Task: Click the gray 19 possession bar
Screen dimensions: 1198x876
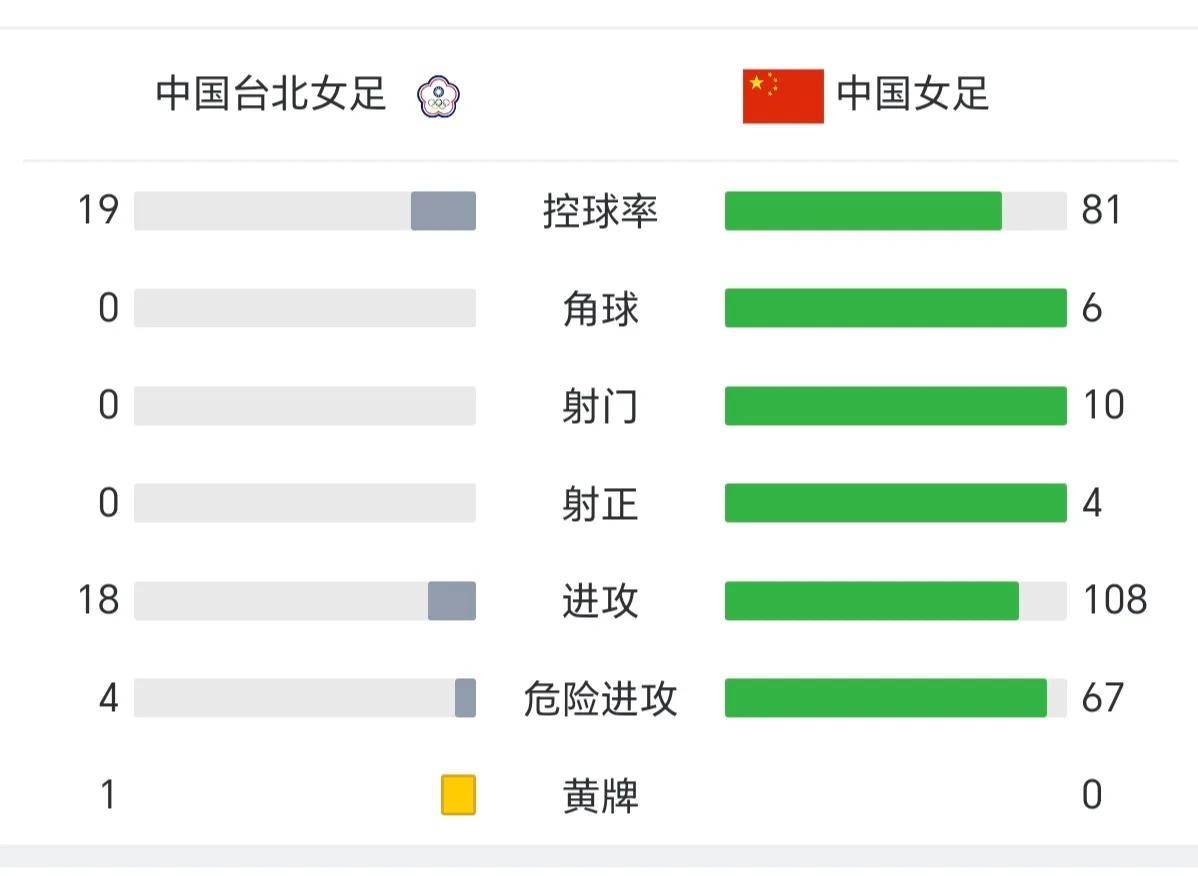Action: pyautogui.click(x=443, y=211)
